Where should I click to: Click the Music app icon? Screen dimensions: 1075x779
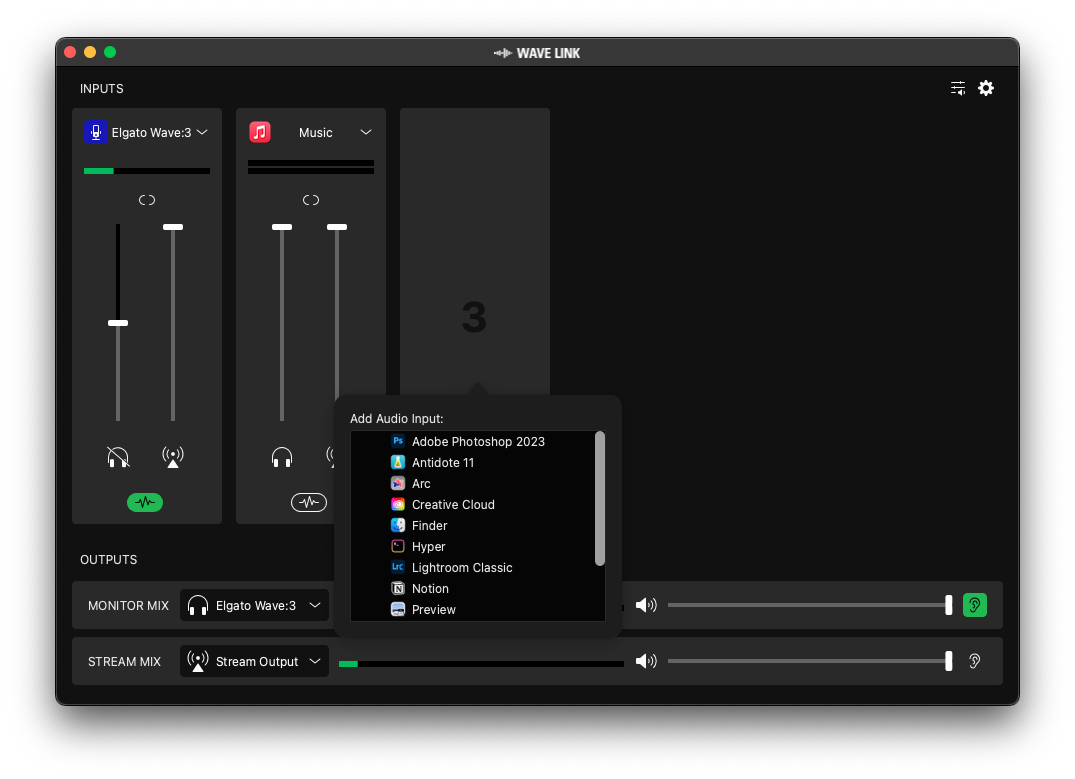point(260,132)
